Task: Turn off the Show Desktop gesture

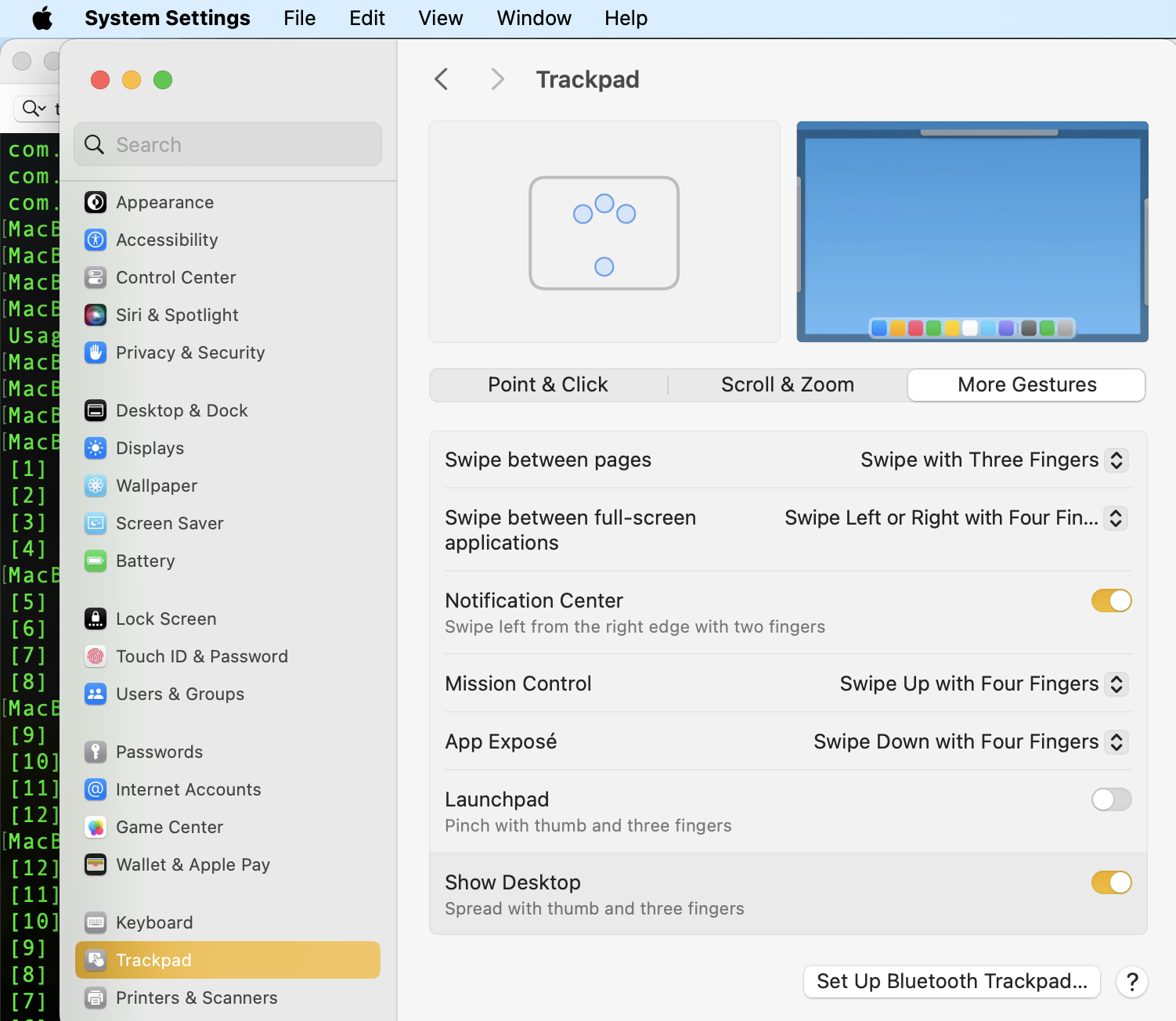Action: pyautogui.click(x=1112, y=882)
